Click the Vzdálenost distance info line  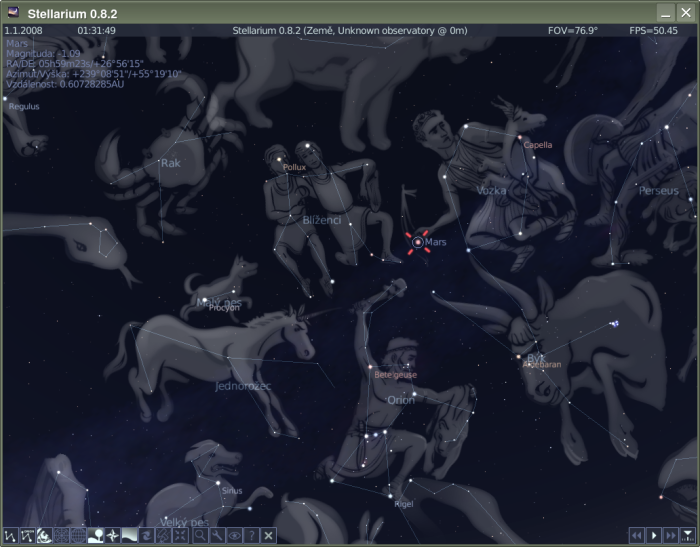[65, 84]
